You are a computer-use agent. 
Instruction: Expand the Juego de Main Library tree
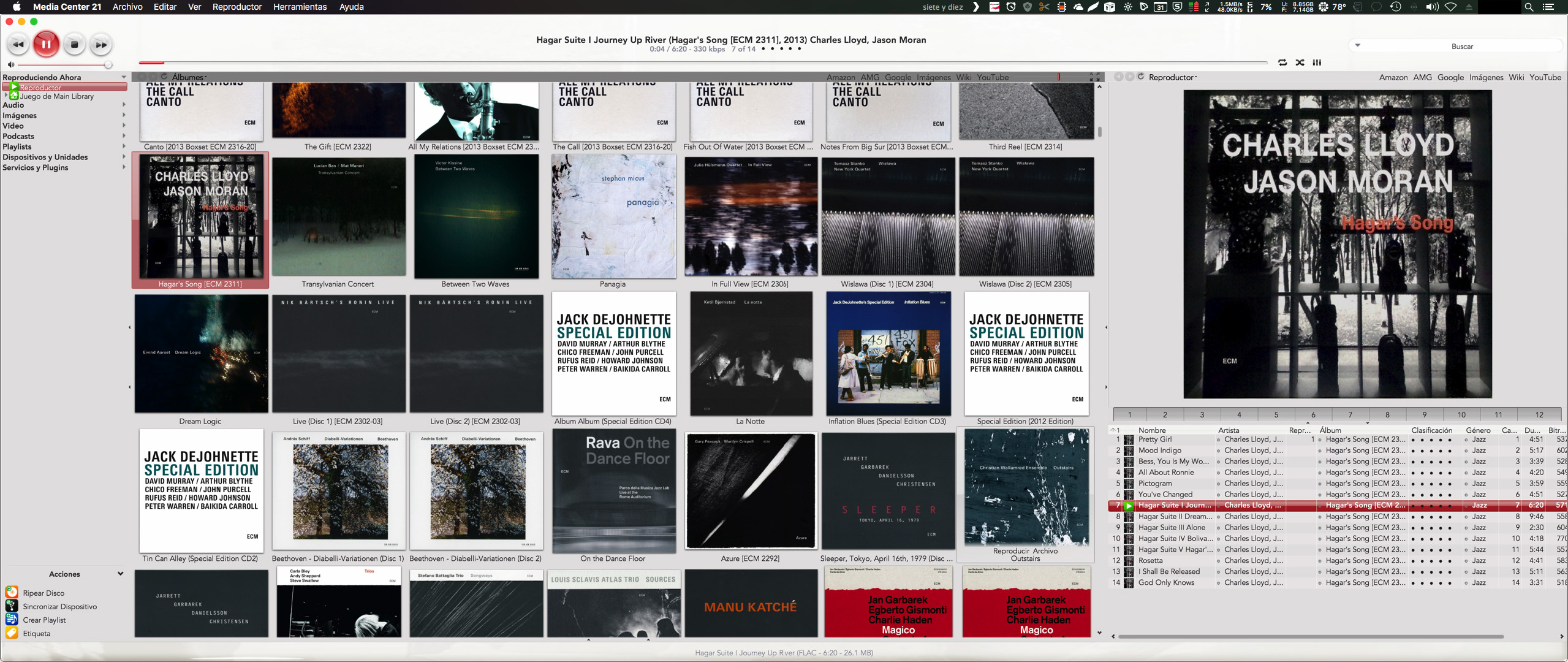pyautogui.click(x=6, y=96)
